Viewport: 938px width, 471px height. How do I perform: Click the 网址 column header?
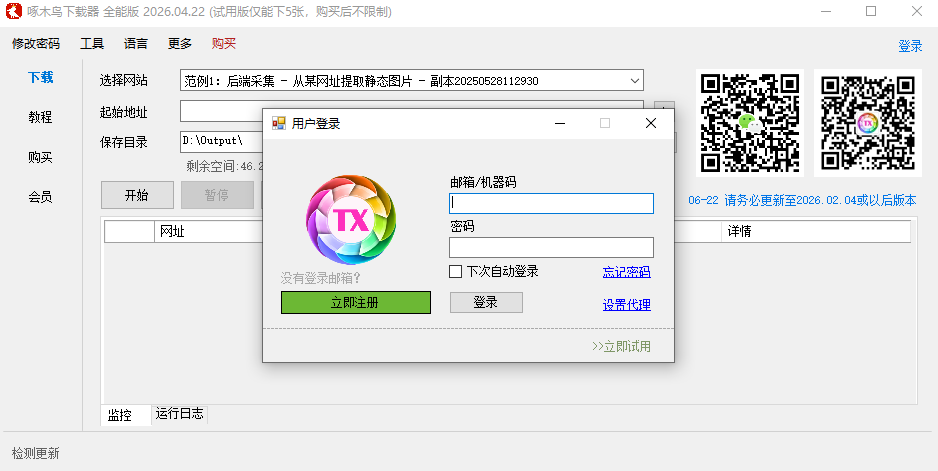coord(209,232)
